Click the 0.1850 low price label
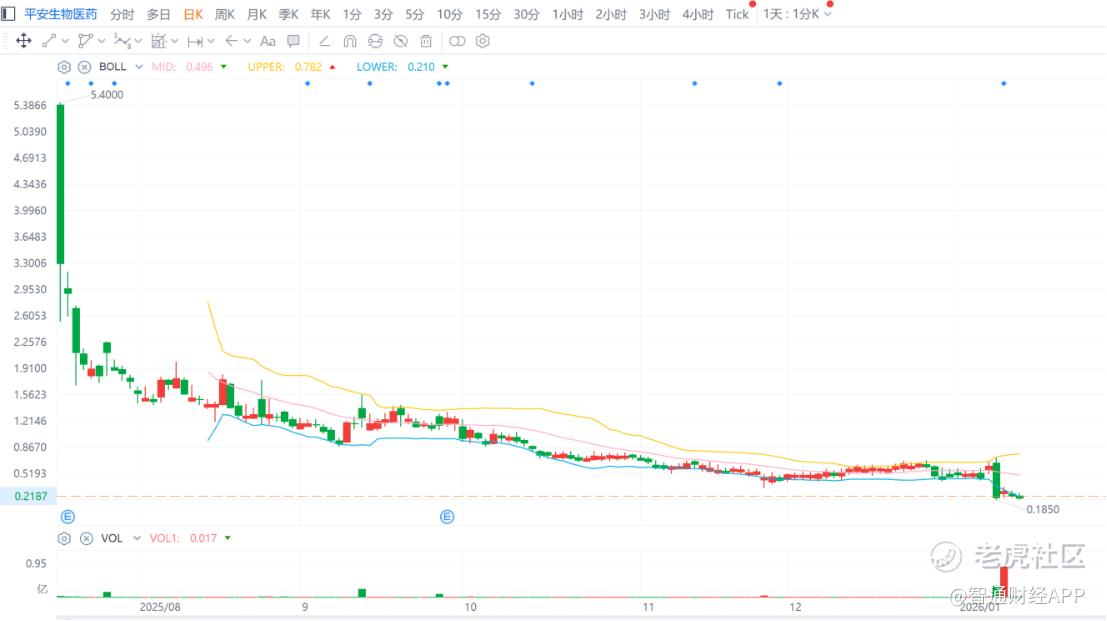This screenshot has height=621, width=1107. [x=1043, y=510]
